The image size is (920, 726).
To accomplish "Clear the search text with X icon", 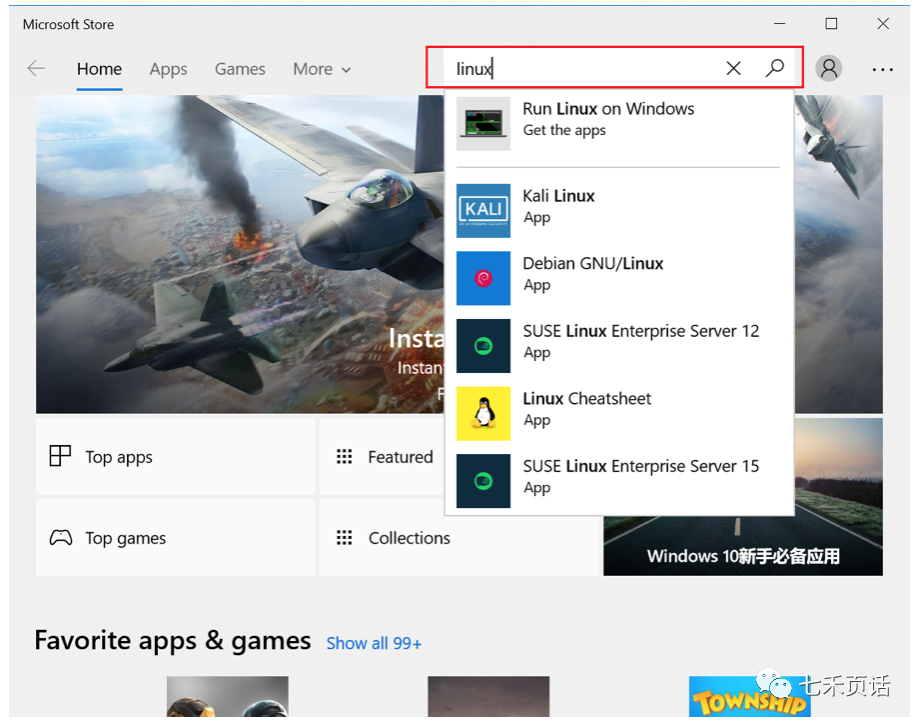I will click(733, 68).
